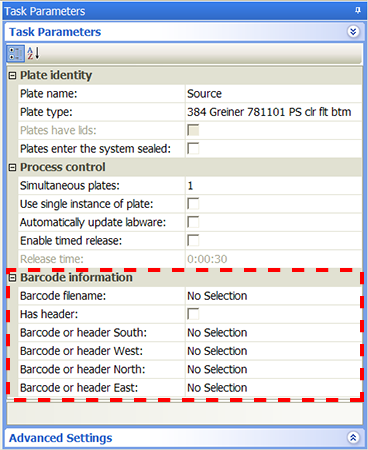Expand Advanced Settings with double-chevron icon
The width and height of the screenshot is (368, 450).
click(353, 437)
